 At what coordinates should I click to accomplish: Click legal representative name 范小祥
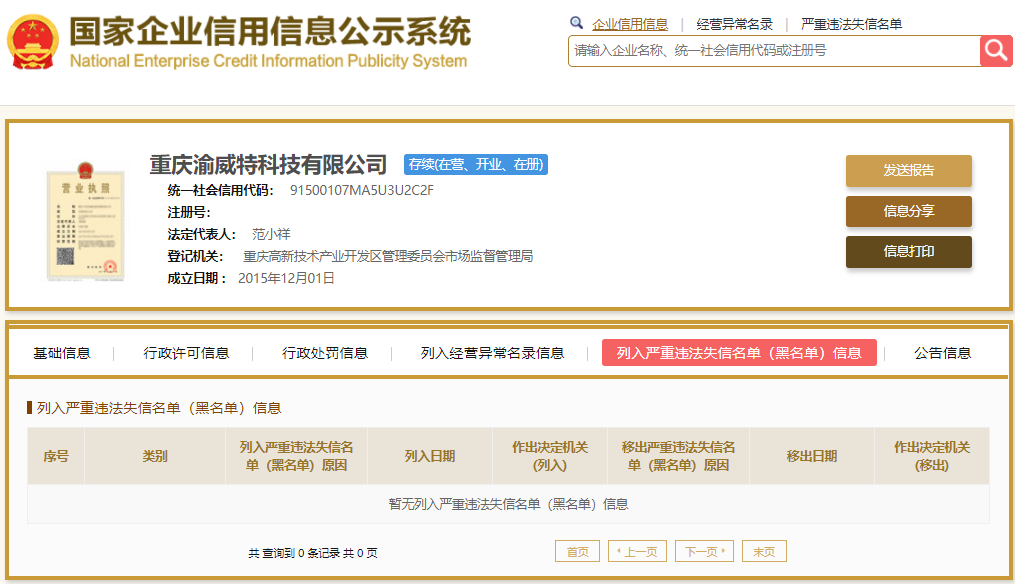pos(271,234)
